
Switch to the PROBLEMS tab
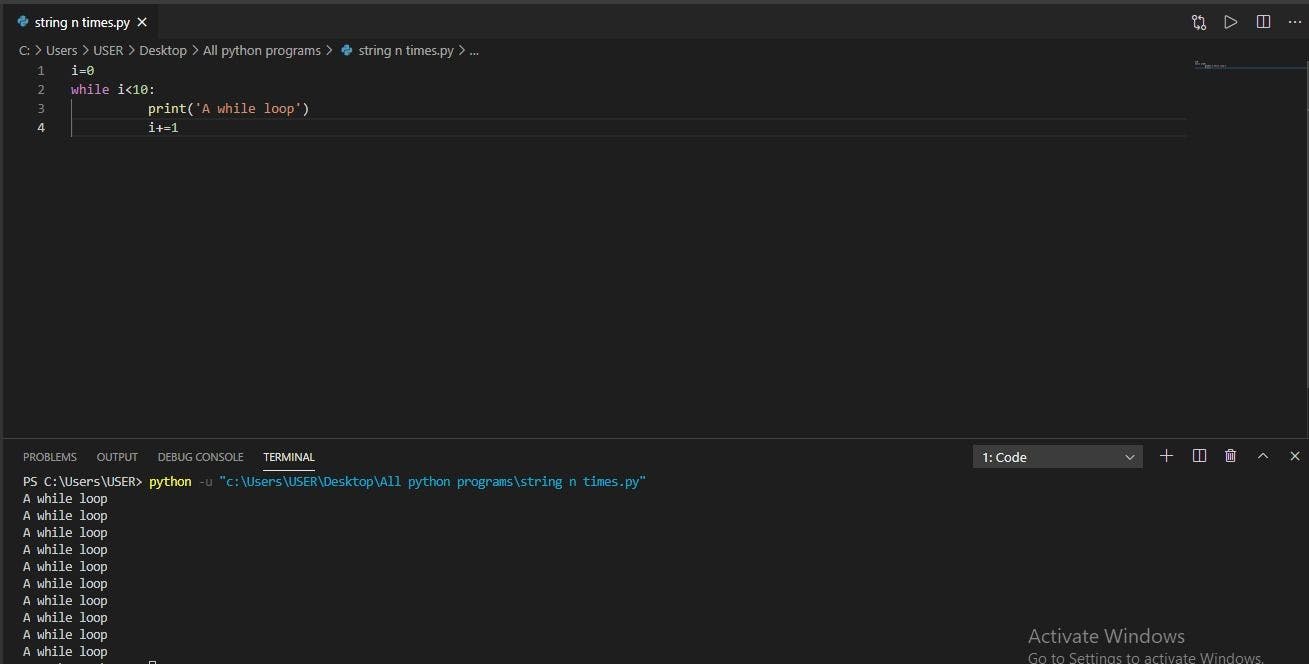pyautogui.click(x=49, y=457)
